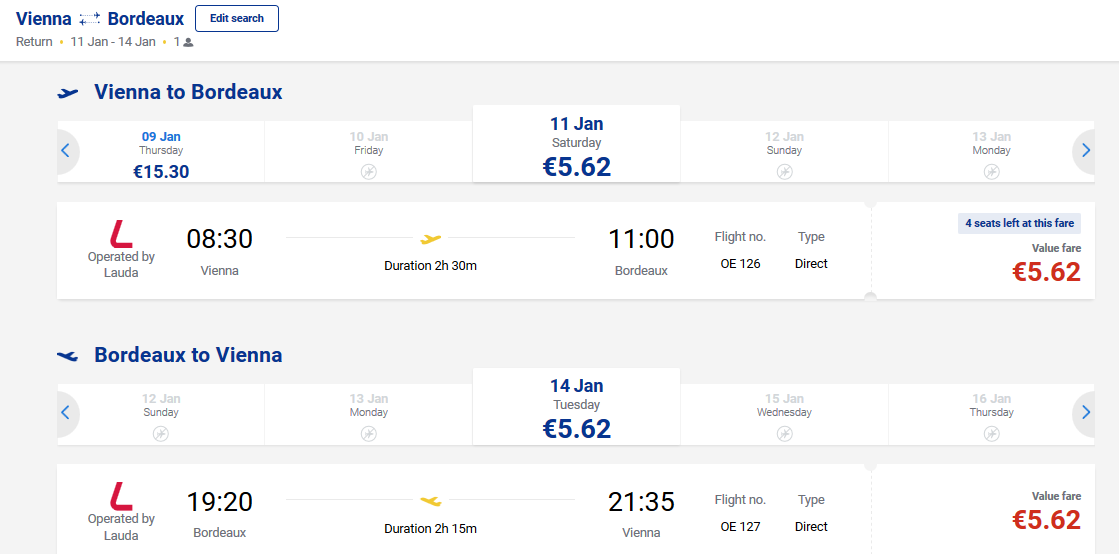Show earlier outbound dates with left arrow
This screenshot has height=554, width=1119.
[x=66, y=151]
